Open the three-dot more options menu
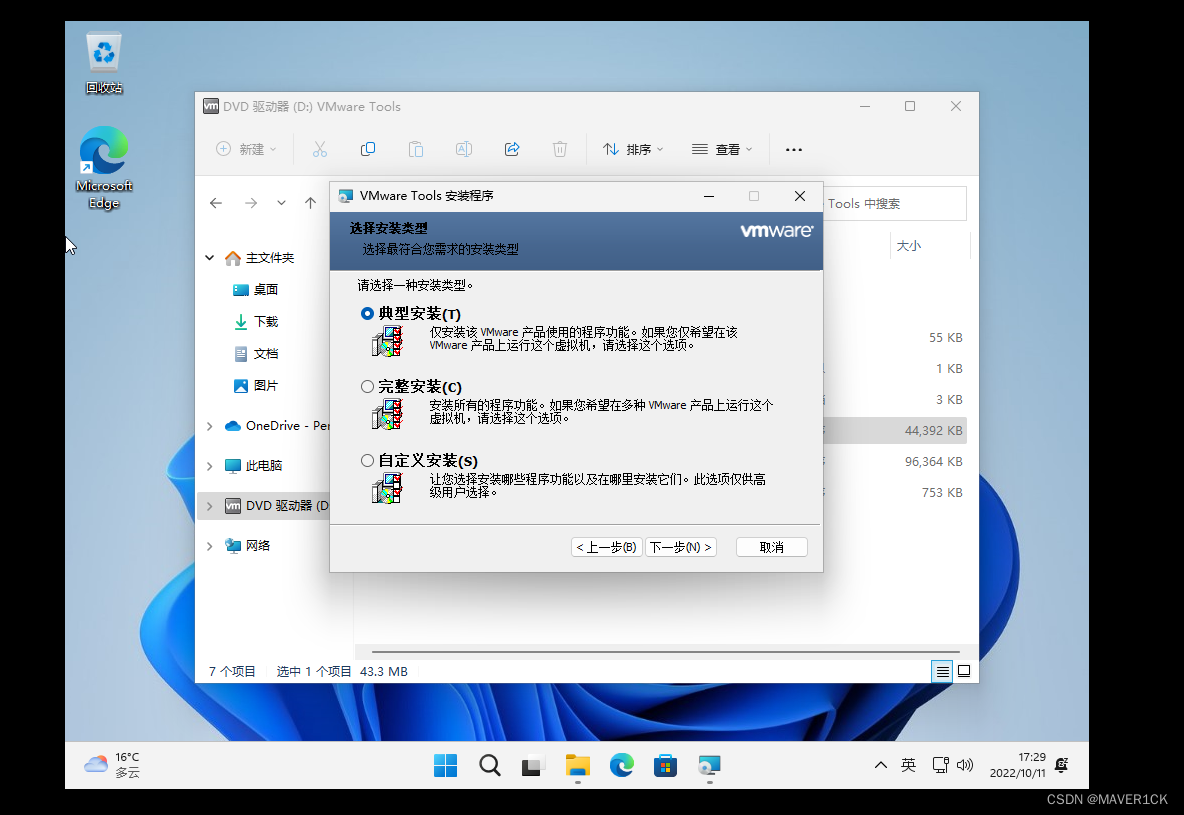 (794, 150)
